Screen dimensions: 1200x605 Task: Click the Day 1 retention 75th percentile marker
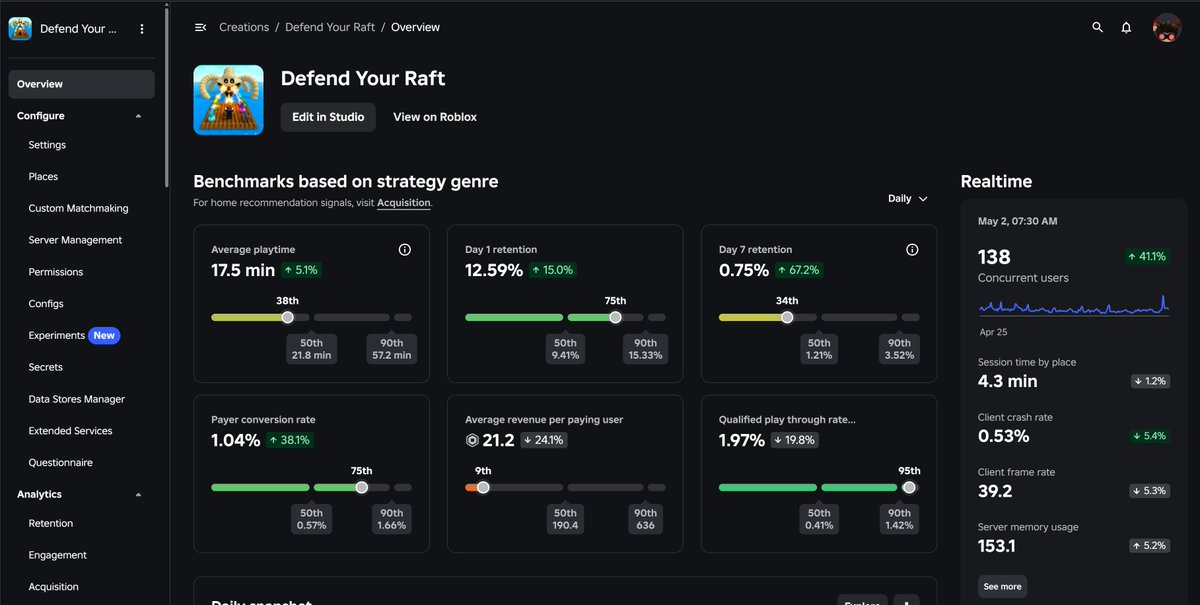(x=615, y=317)
